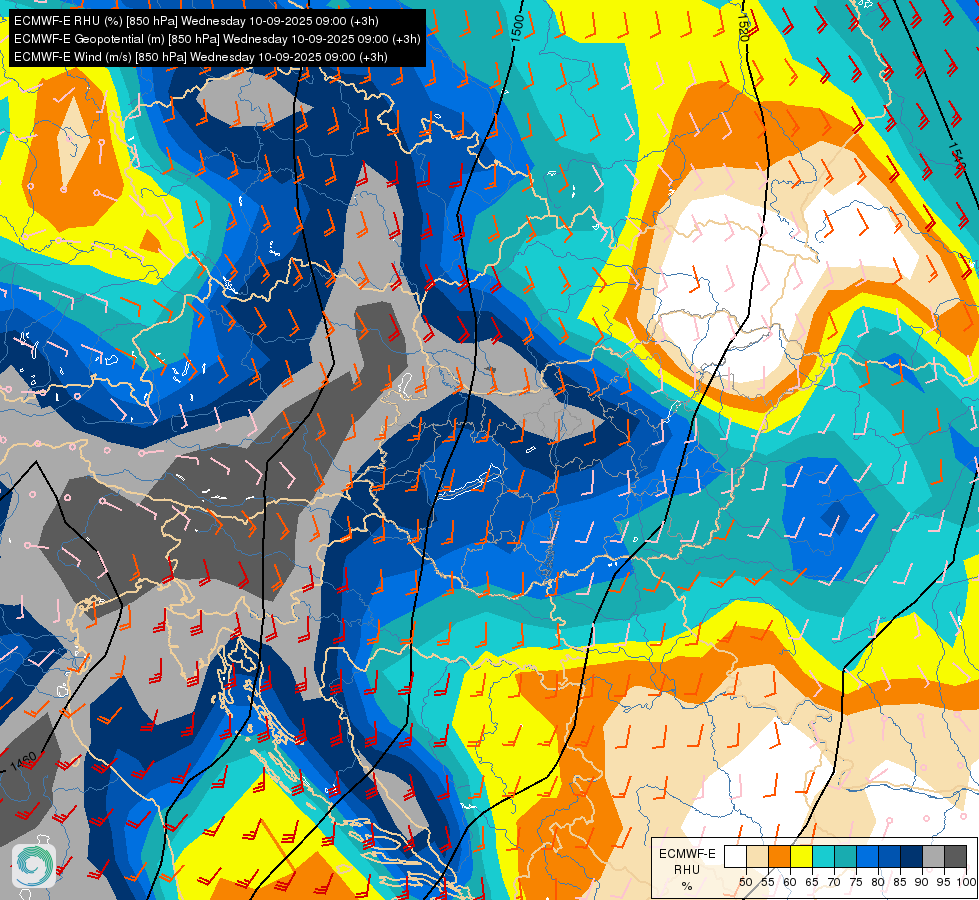Viewport: 979px width, 900px height.
Task: Click the navy 85-90 legend swatch
Action: click(x=911, y=856)
